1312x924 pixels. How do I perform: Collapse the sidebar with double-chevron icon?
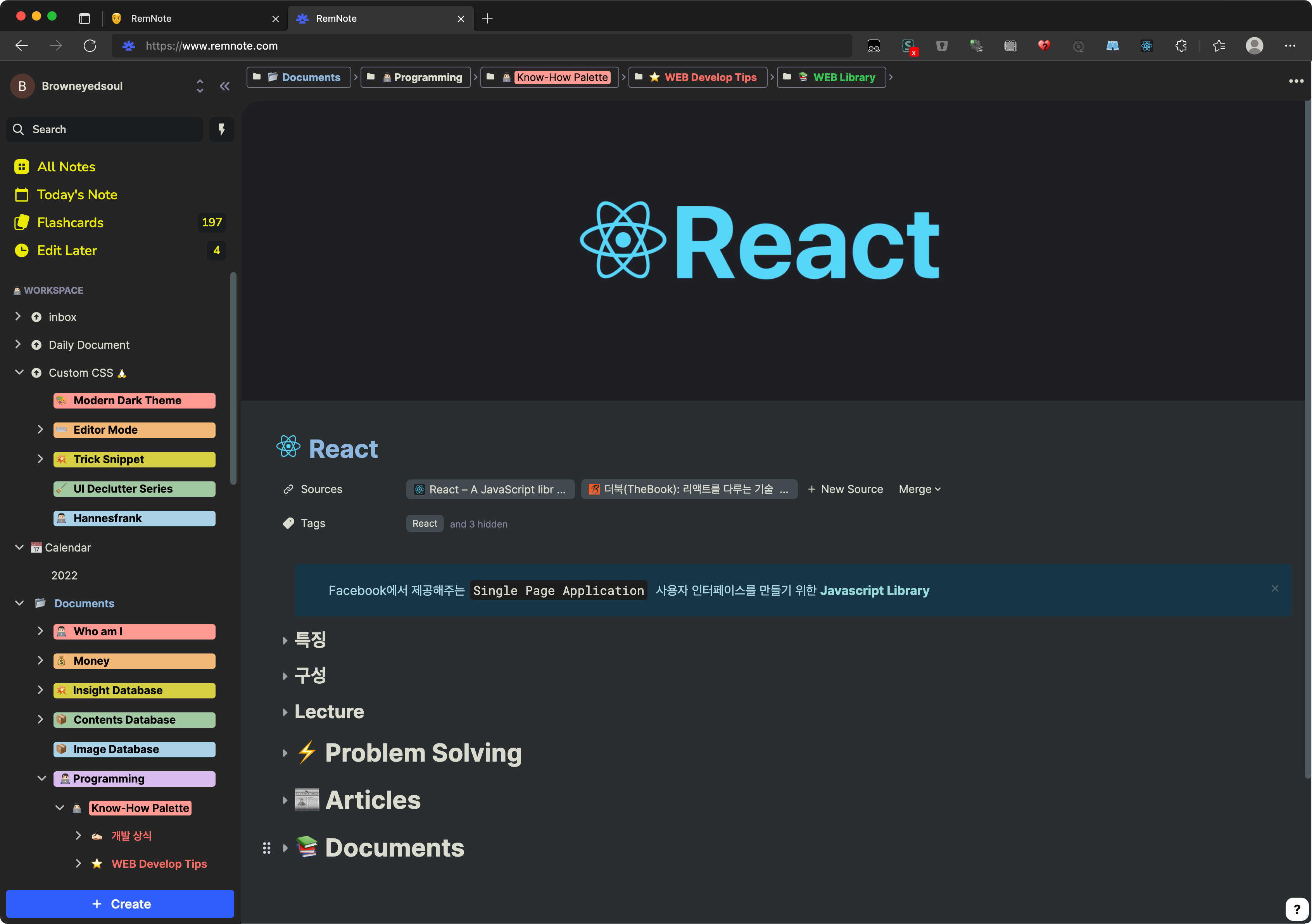[x=224, y=86]
